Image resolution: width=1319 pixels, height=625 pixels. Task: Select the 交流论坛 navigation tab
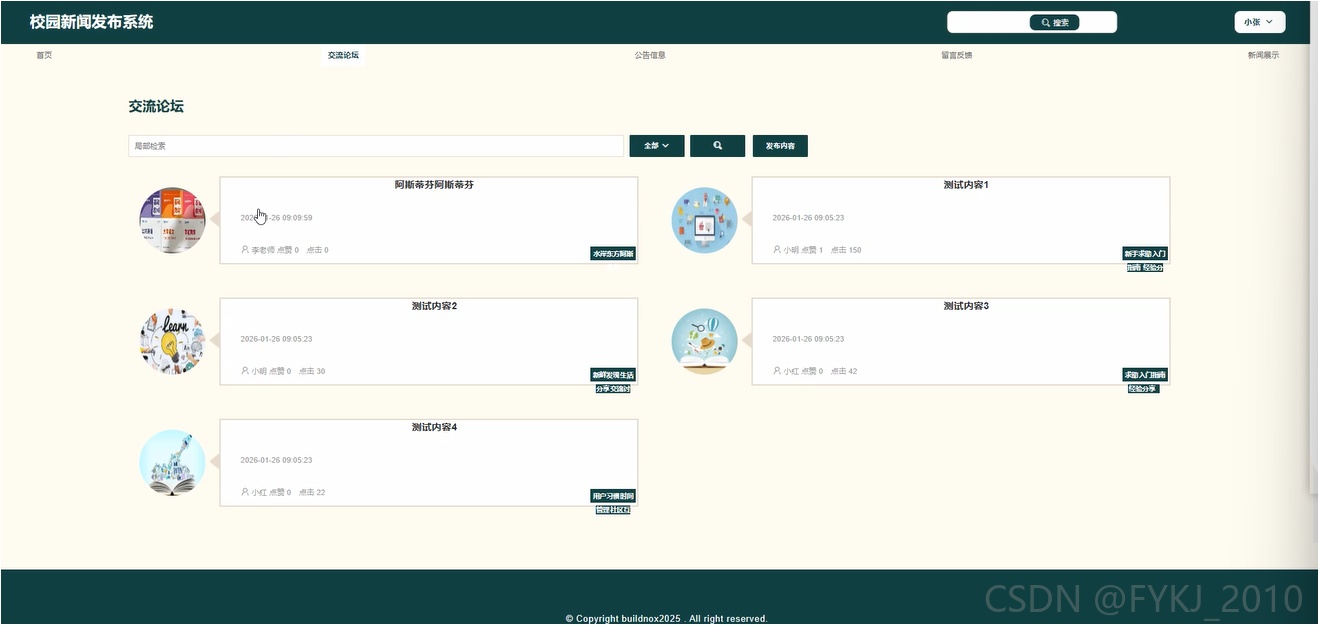click(343, 55)
